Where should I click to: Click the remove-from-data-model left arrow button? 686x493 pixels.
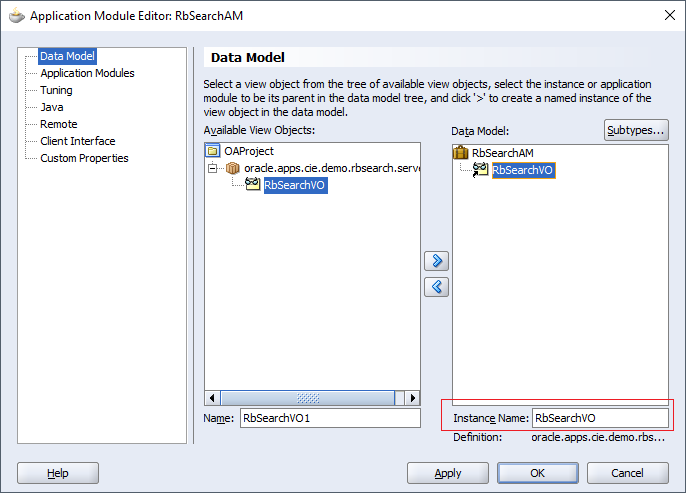436,287
